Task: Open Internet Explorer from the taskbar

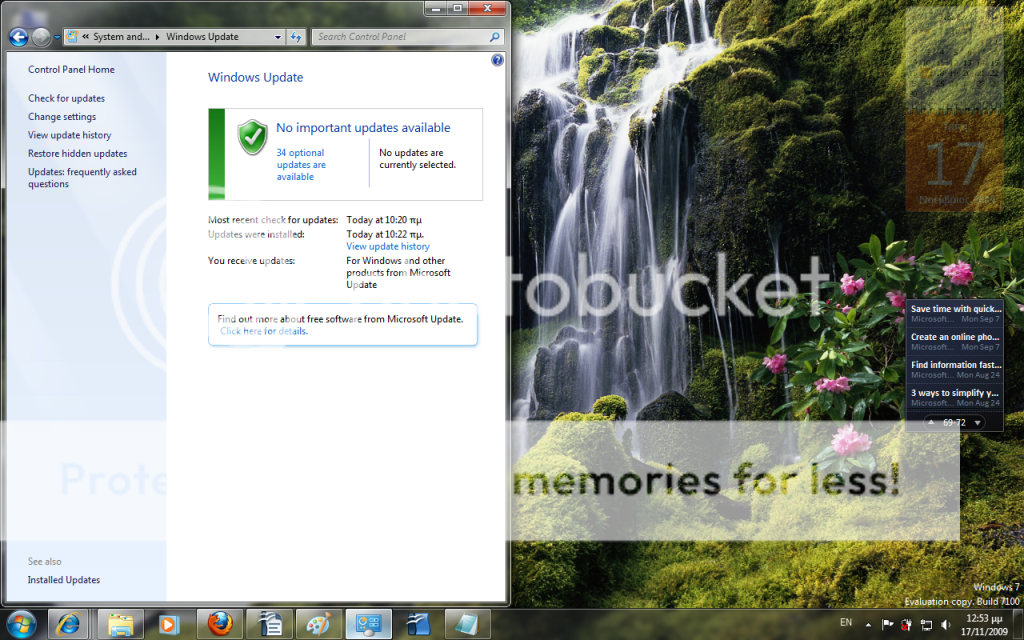Action: 69,624
